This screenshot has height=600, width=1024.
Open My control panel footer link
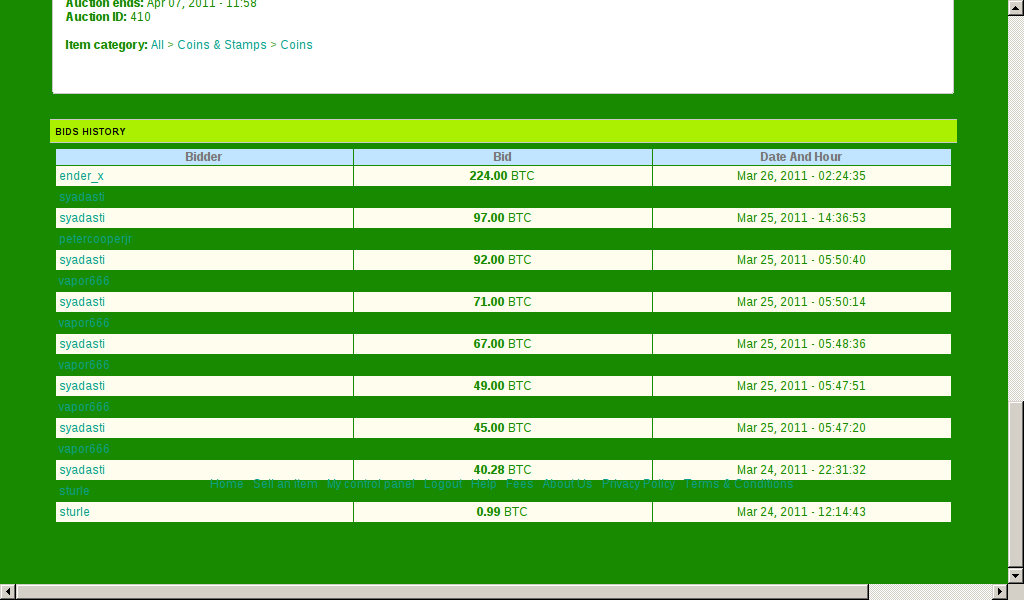click(370, 484)
